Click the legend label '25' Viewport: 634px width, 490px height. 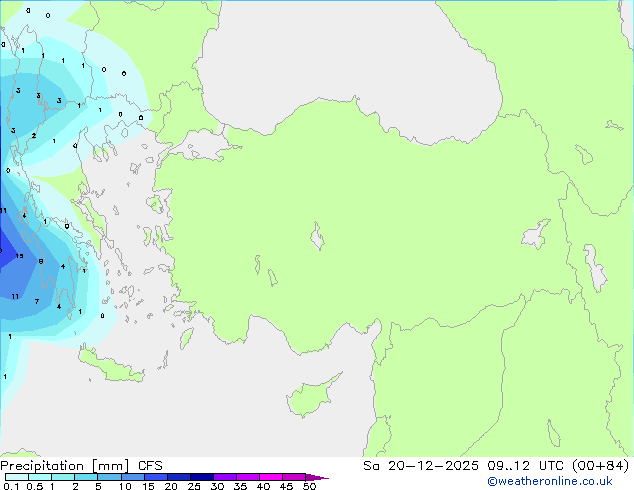click(194, 486)
